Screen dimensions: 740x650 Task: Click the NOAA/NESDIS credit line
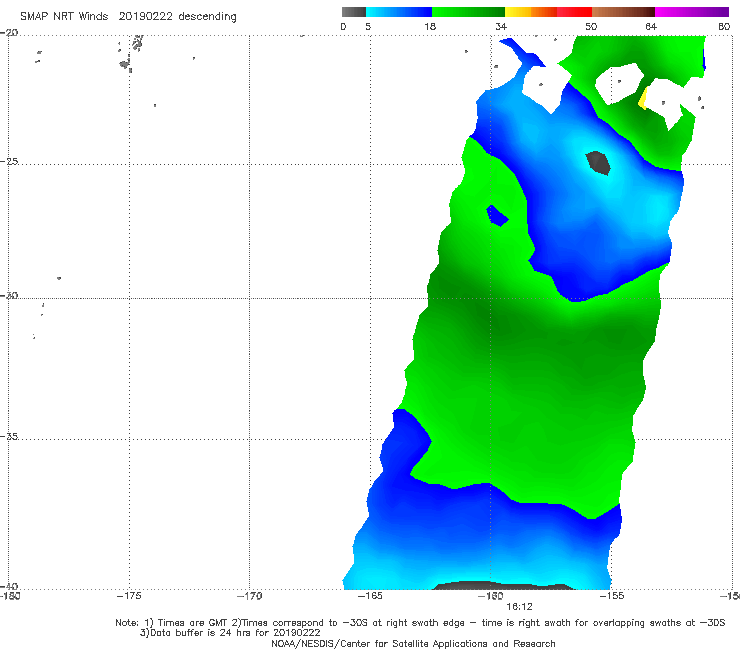[413, 644]
